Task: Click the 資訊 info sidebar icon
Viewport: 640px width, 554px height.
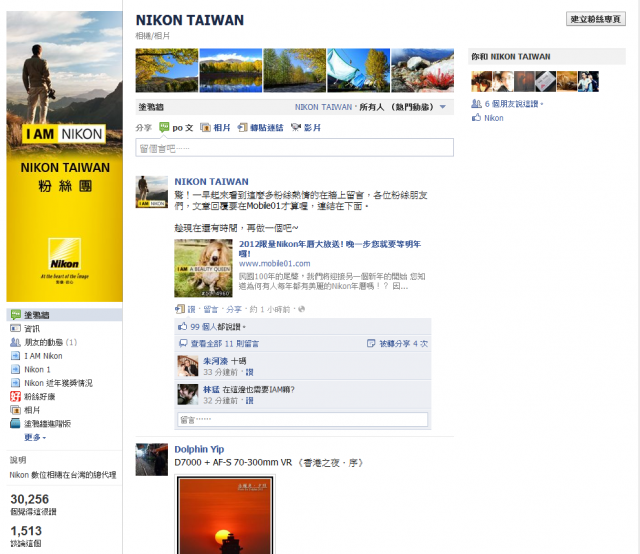Action: coord(15,328)
